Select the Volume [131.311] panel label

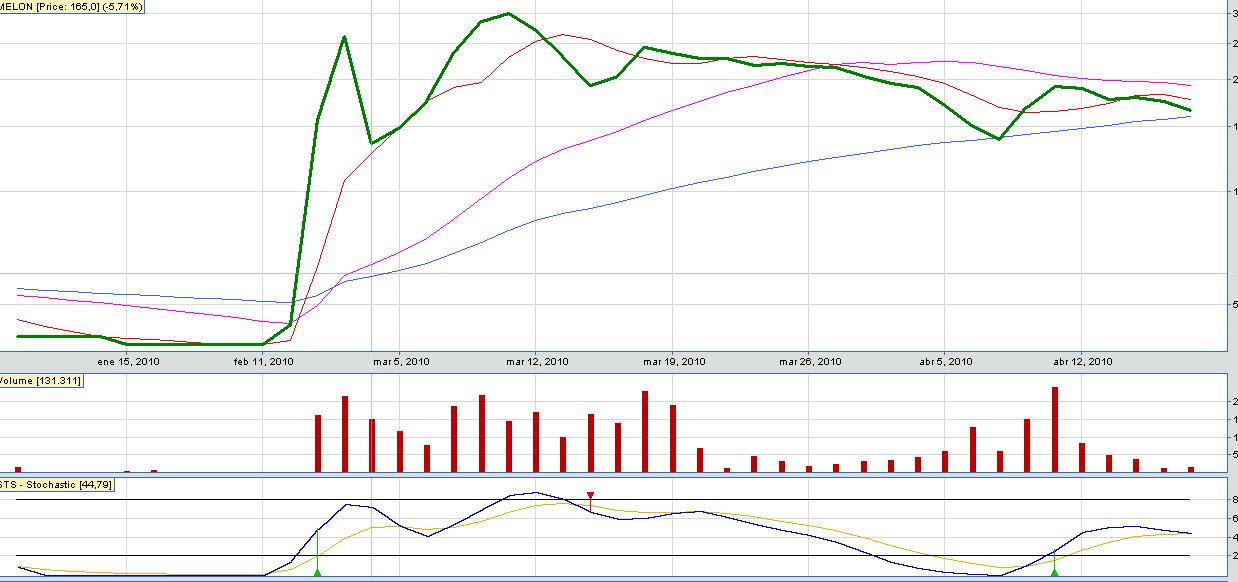click(41, 381)
